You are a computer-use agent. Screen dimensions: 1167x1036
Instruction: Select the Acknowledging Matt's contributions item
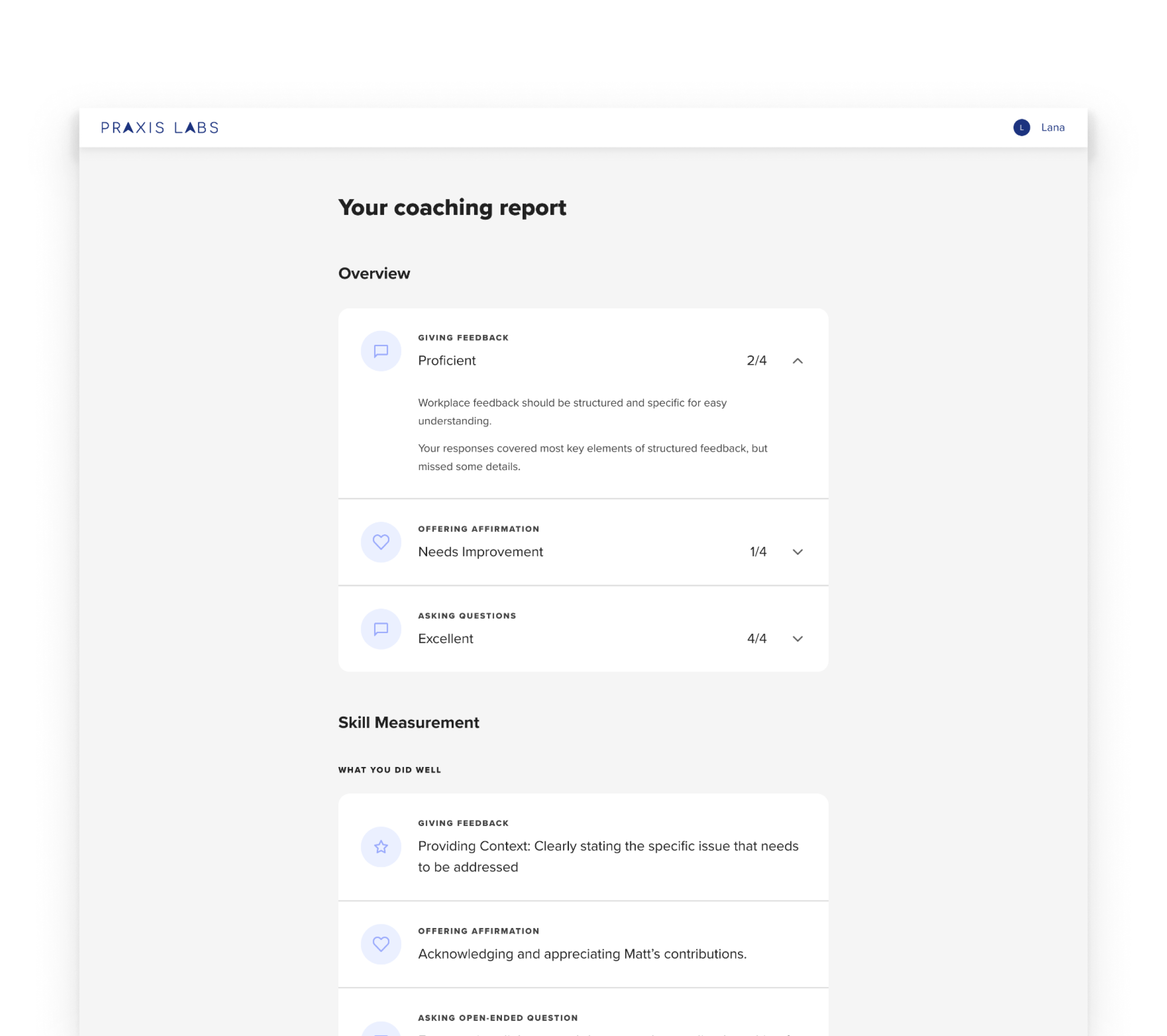[582, 954]
